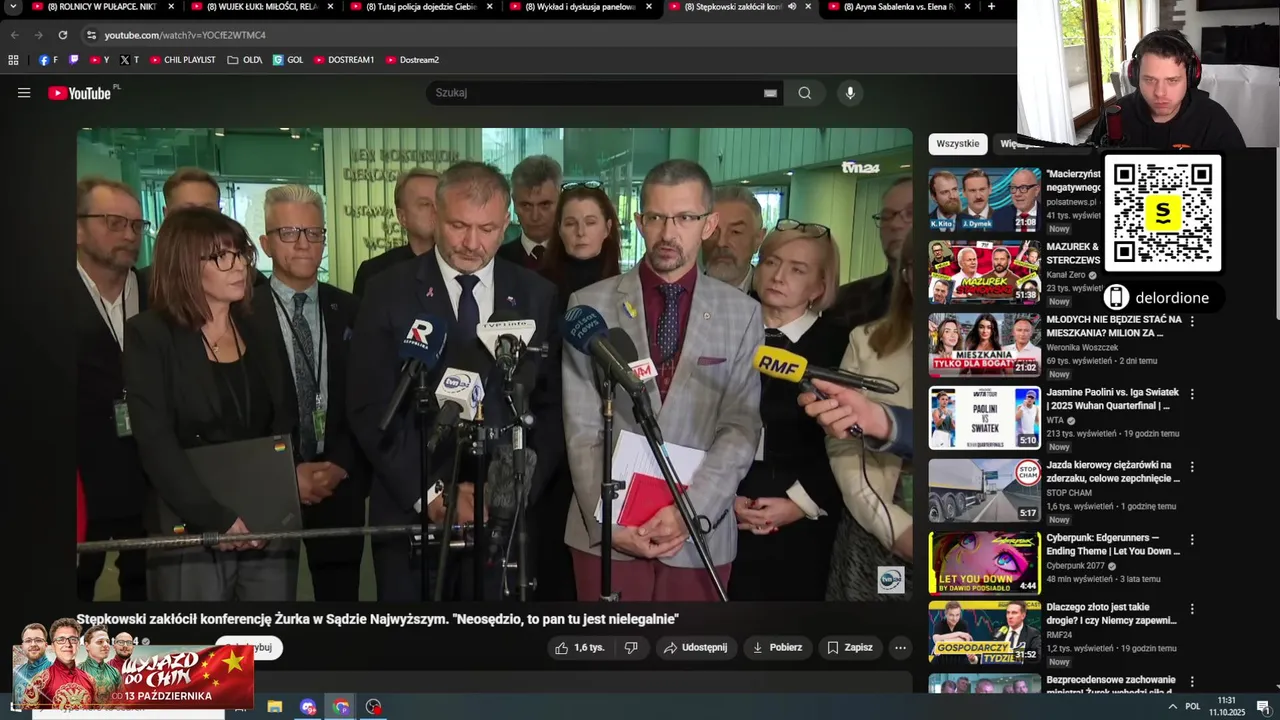Open the Weronika Woszczek channel name
Viewport: 1280px width, 720px height.
tap(1082, 347)
